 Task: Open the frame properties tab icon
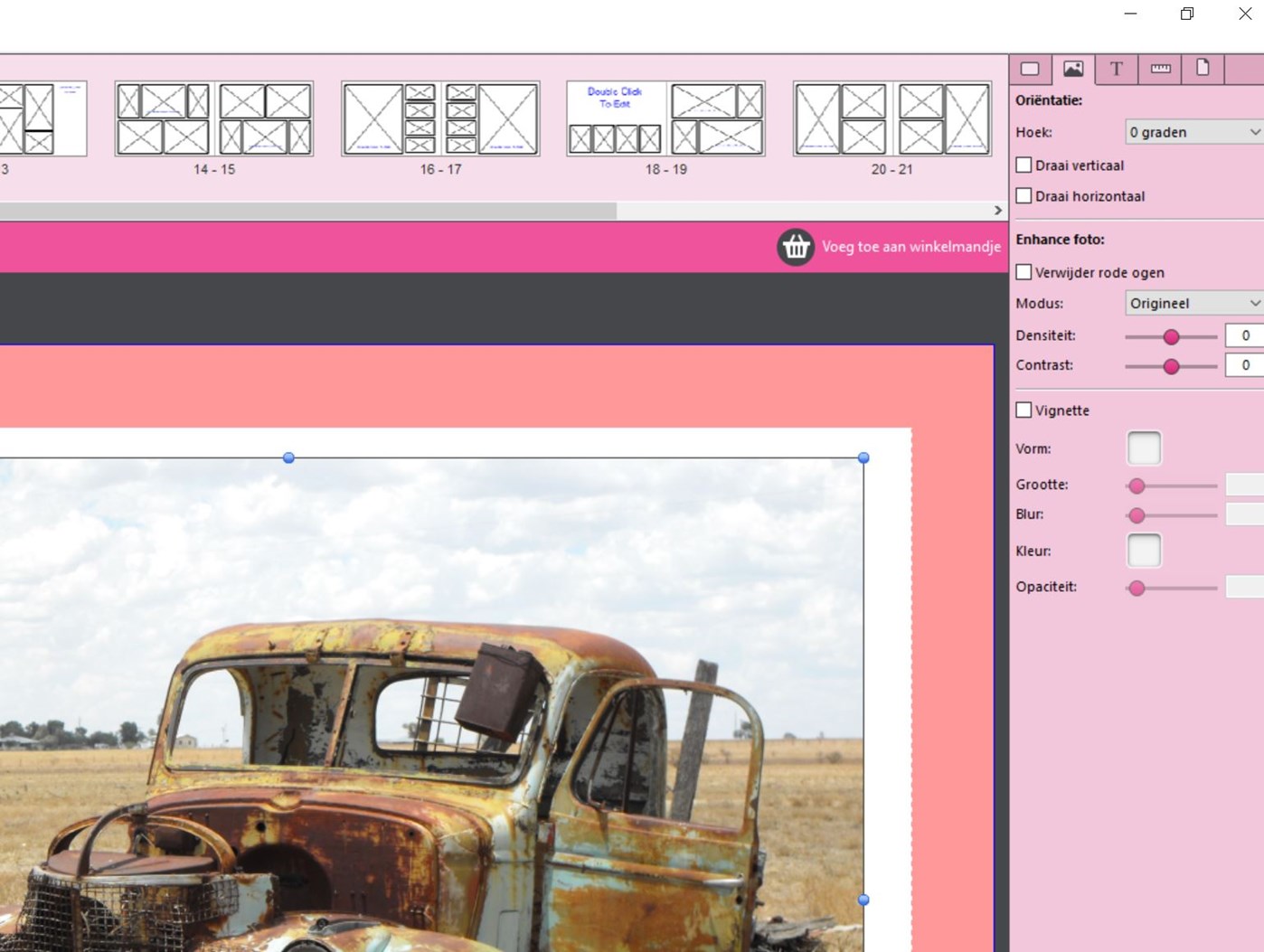pos(1030,69)
